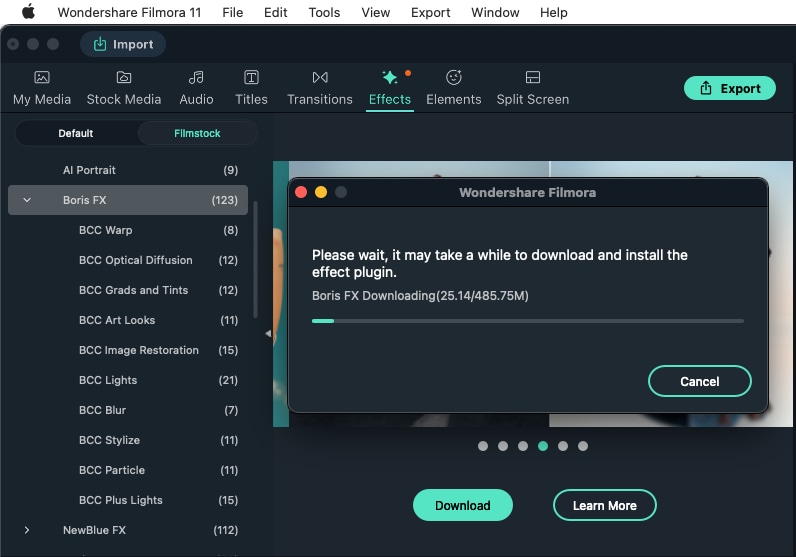Select BCC Image Restoration subcategory
Image resolution: width=796 pixels, height=557 pixels.
128,350
